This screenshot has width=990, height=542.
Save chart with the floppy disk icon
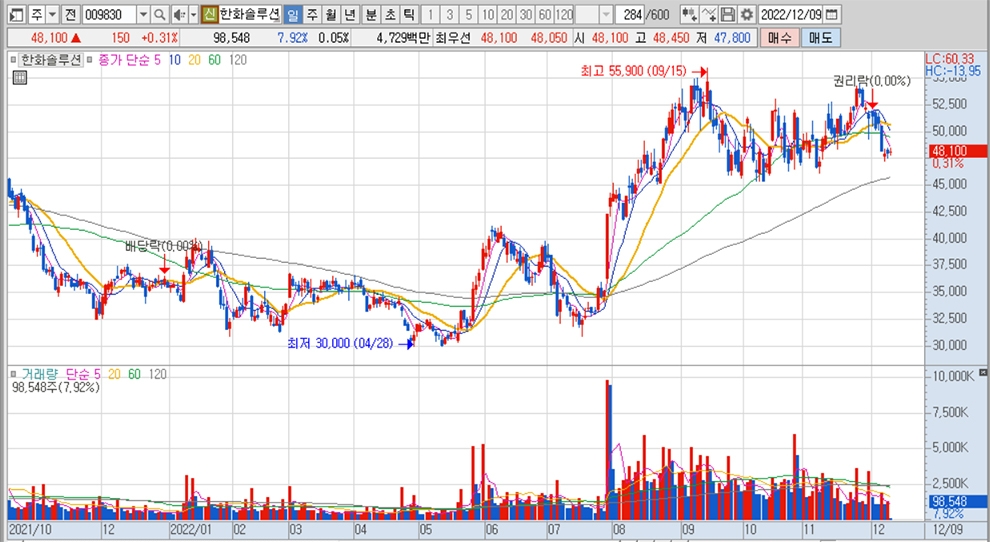tap(727, 14)
